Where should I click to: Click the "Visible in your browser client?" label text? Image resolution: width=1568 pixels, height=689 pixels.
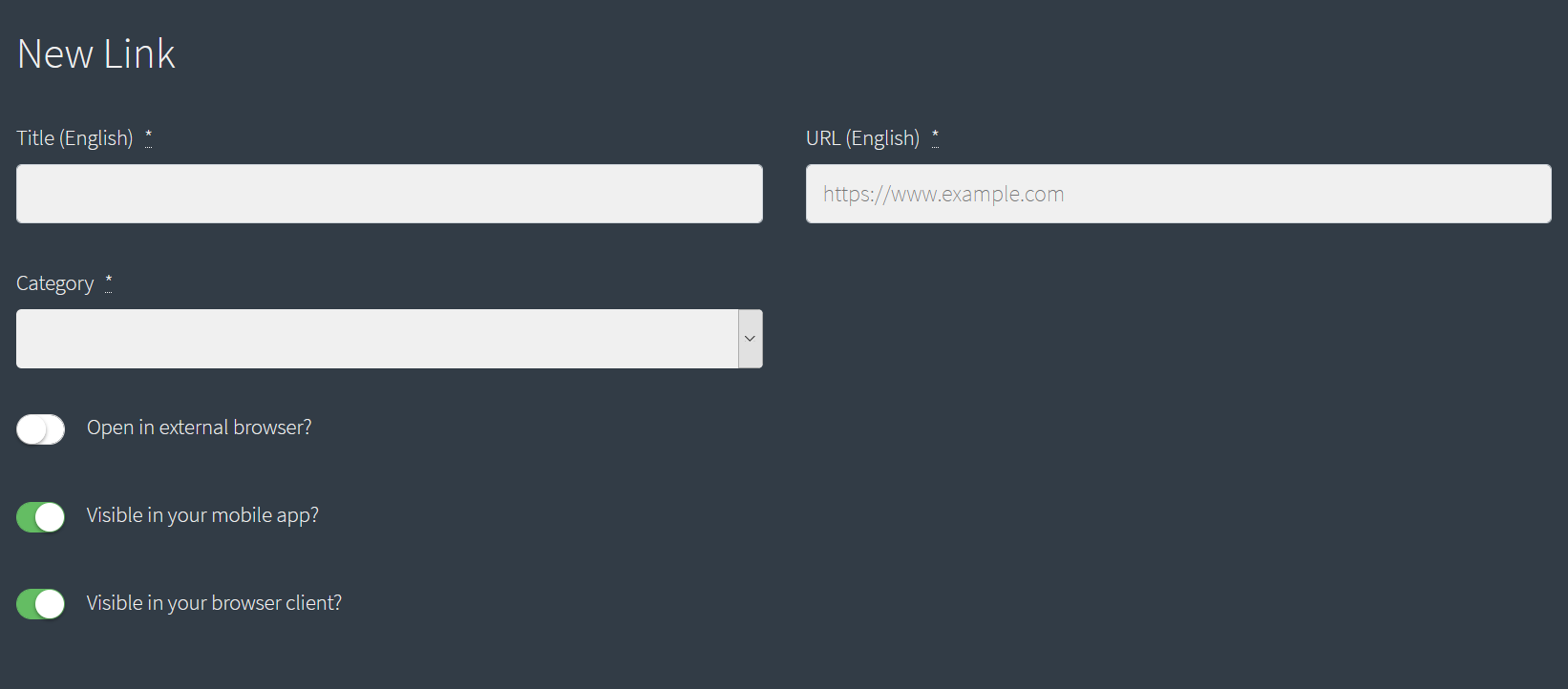[x=214, y=603]
